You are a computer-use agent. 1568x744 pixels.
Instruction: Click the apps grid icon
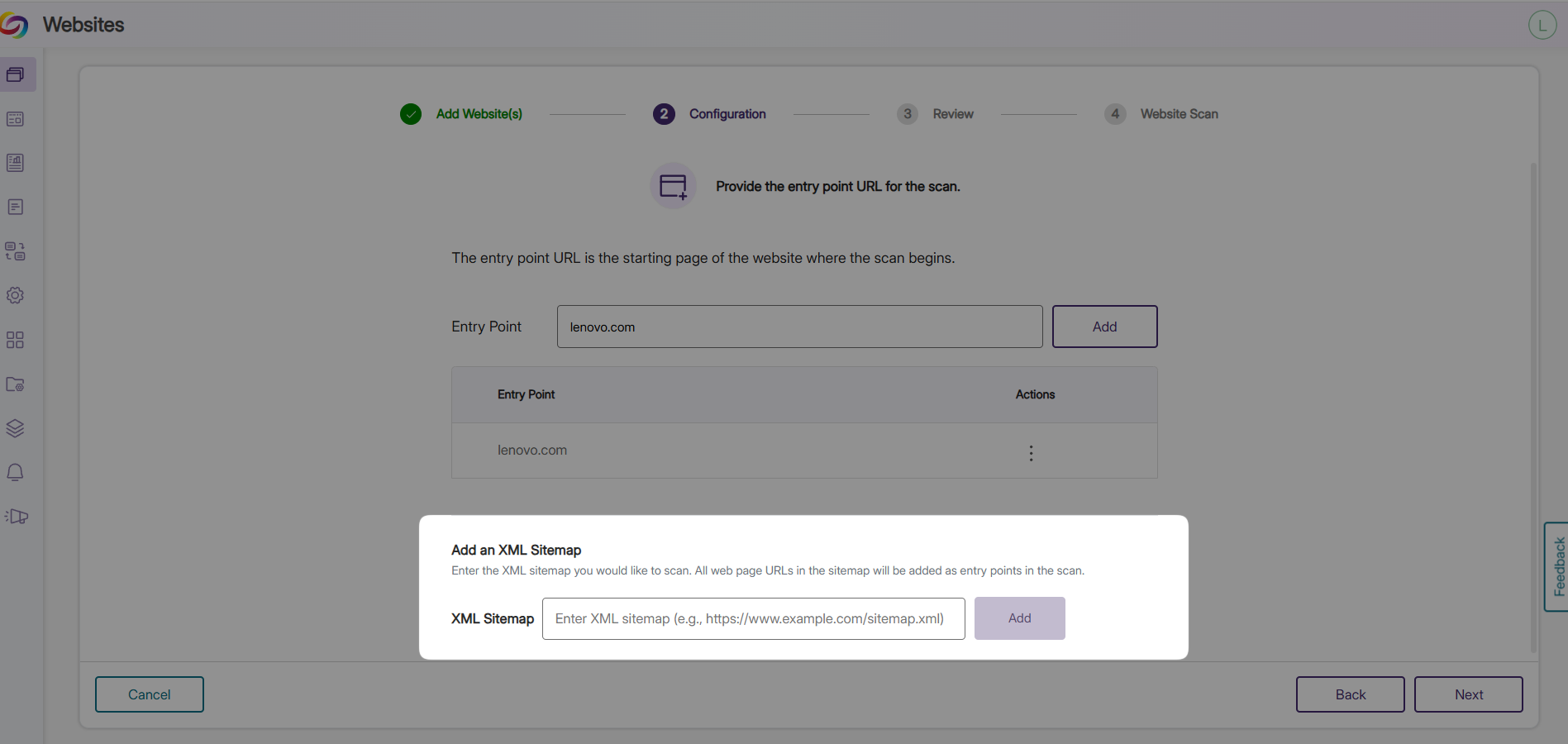15,340
